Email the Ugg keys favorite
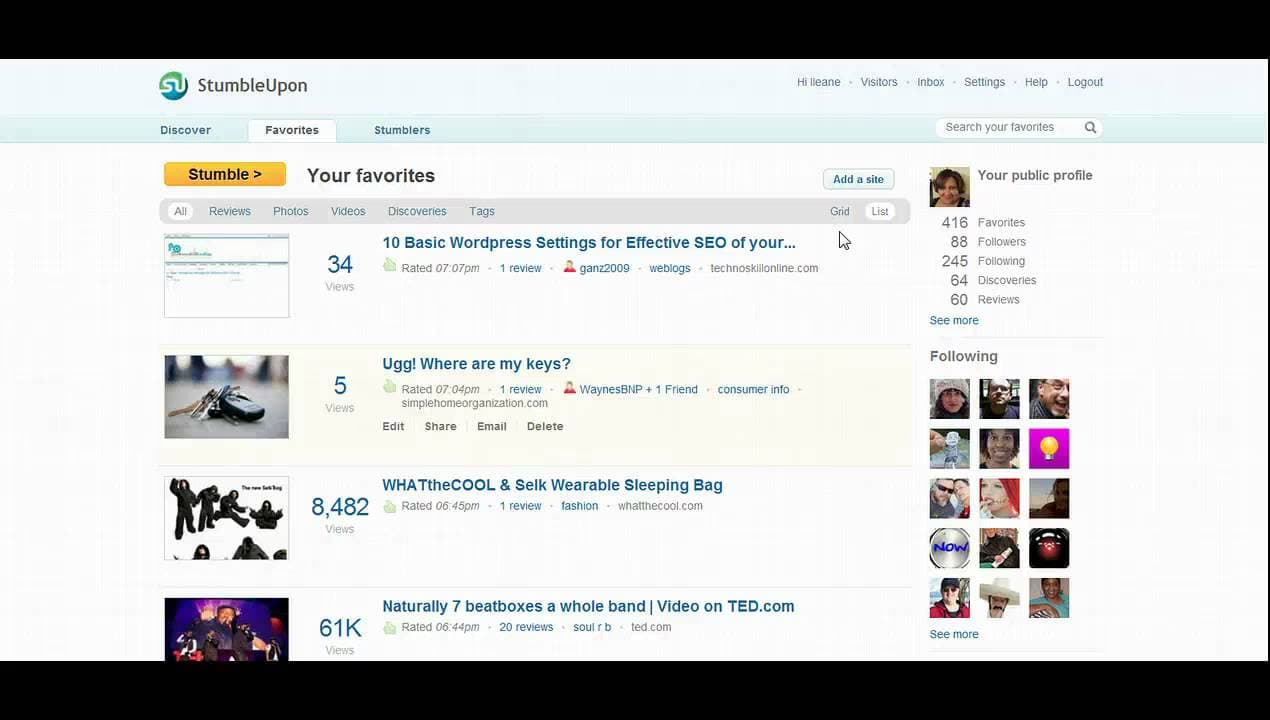 click(491, 426)
